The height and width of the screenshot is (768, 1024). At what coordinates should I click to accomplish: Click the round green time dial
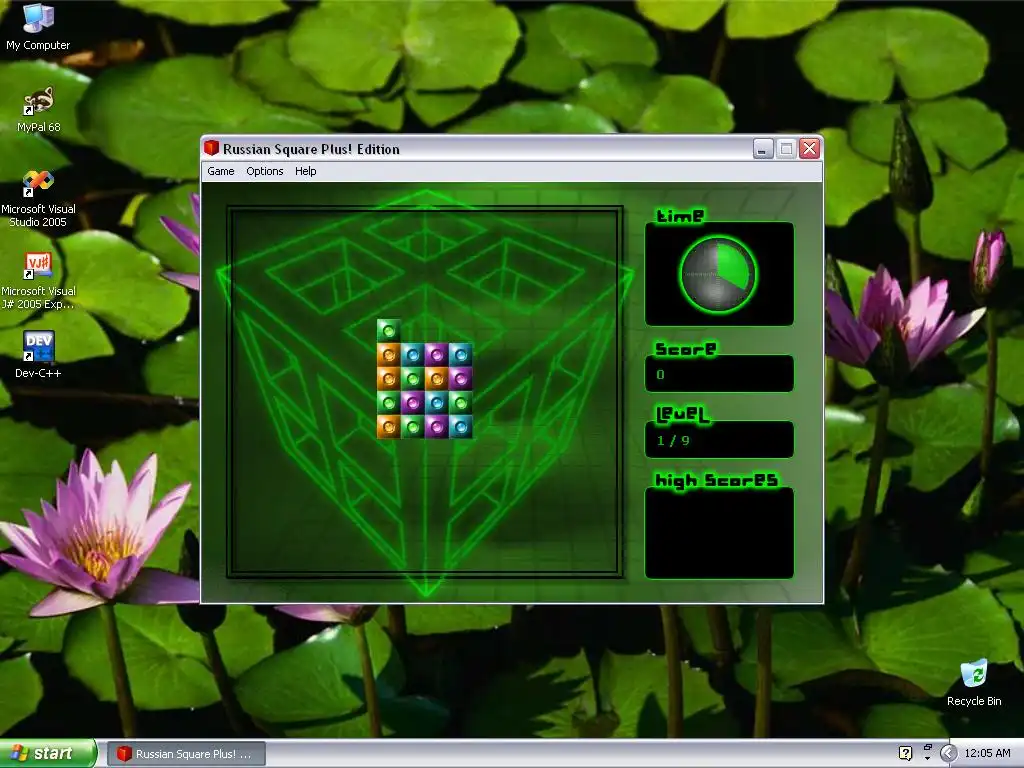tap(718, 274)
